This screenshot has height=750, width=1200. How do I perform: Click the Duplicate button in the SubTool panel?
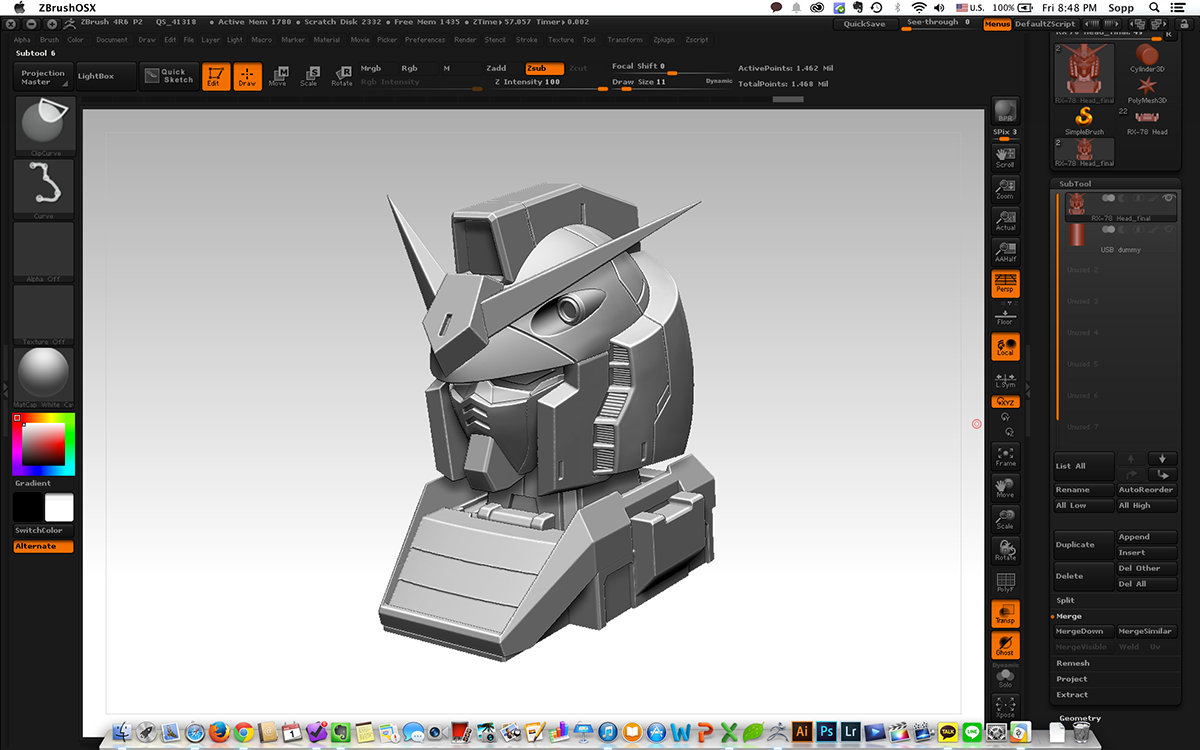coord(1082,543)
